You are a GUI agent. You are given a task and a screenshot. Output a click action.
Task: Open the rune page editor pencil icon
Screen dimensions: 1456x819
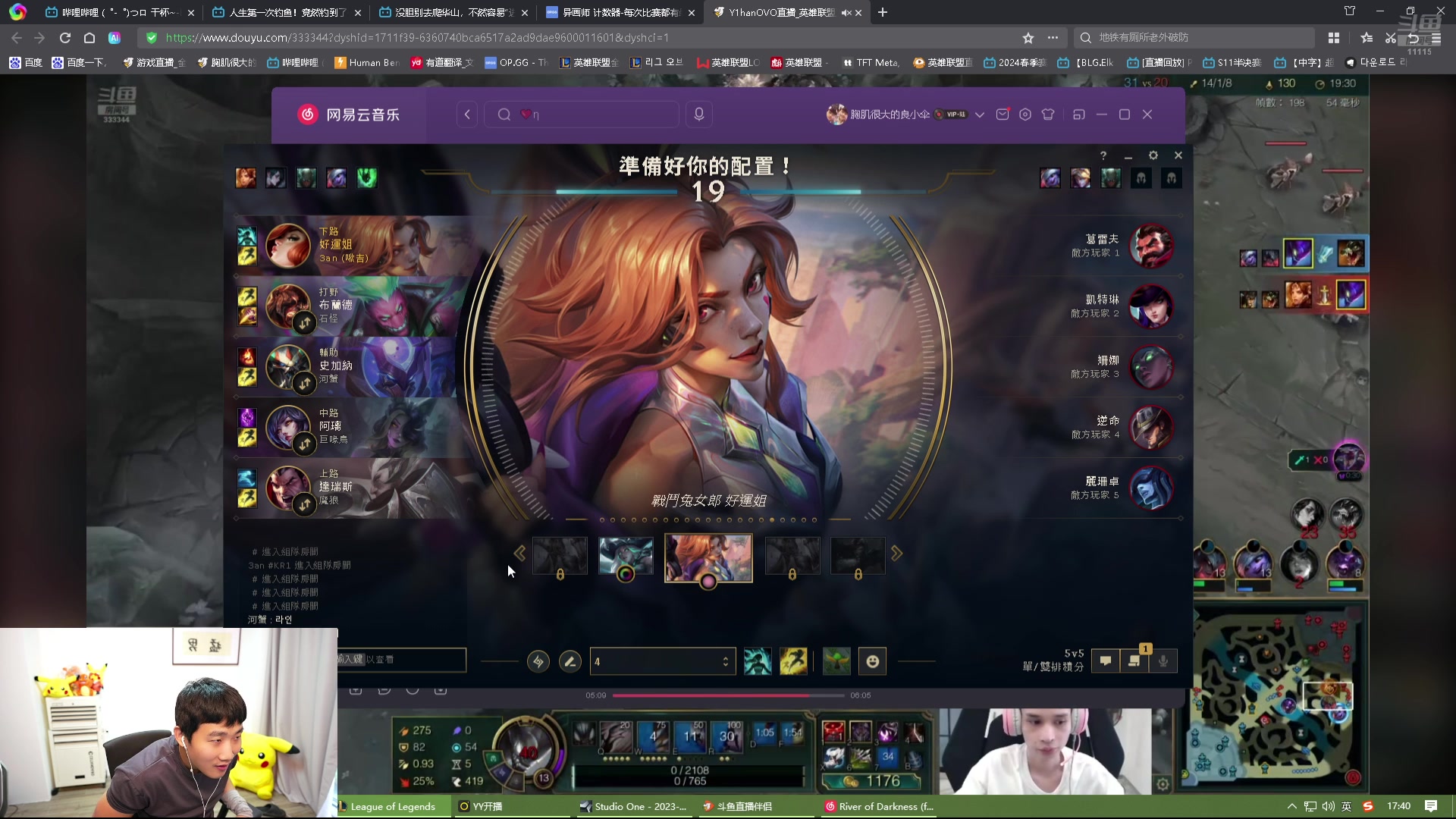570,661
